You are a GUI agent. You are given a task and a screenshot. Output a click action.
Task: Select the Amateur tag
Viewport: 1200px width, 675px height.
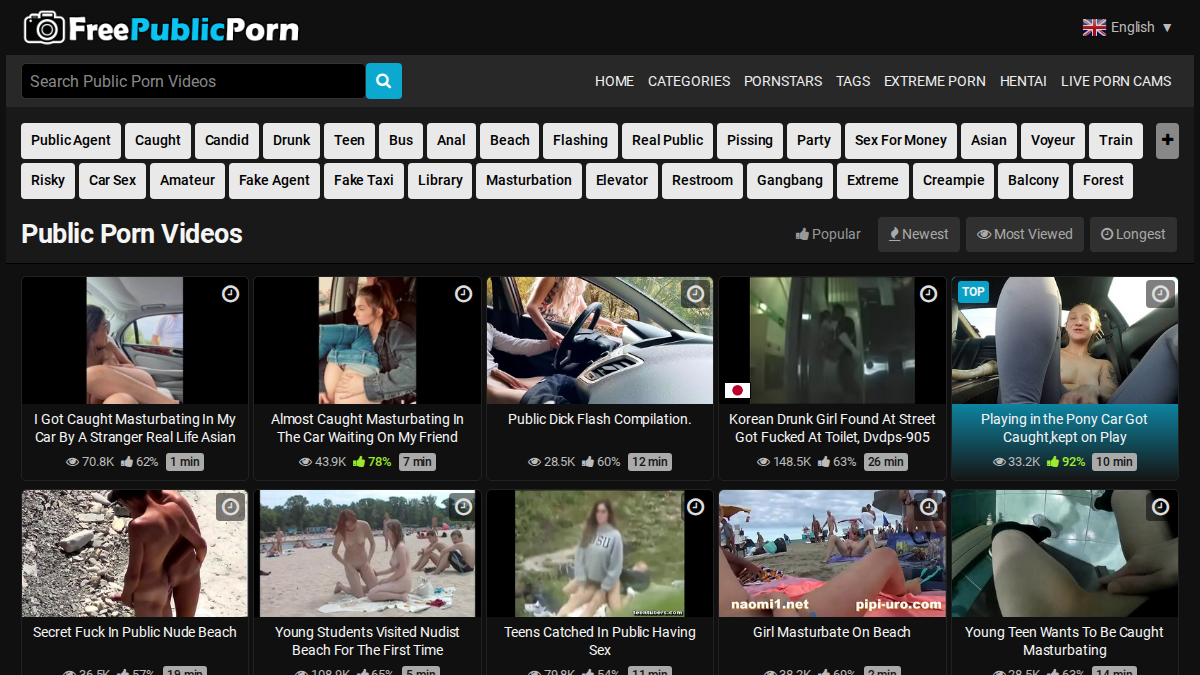[x=188, y=181]
